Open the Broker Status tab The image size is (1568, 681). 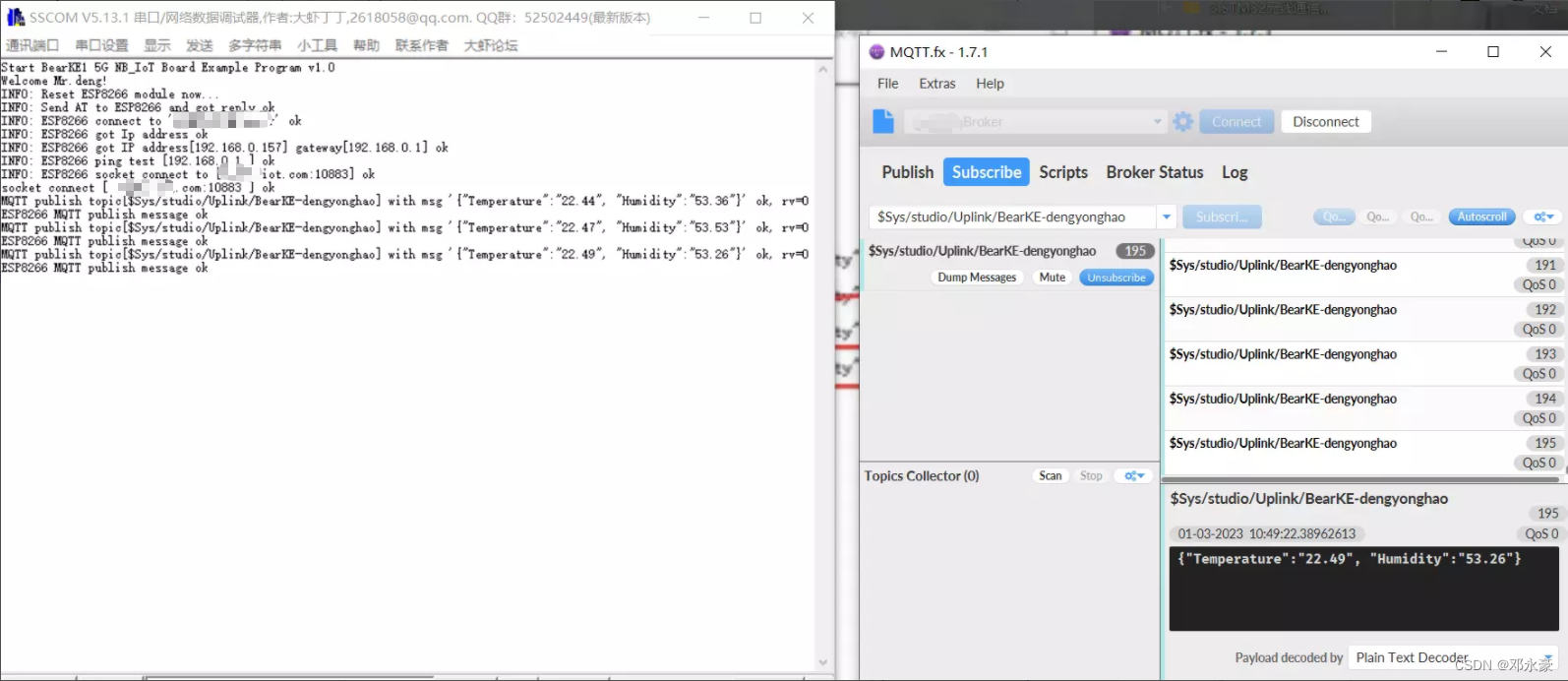(1155, 172)
